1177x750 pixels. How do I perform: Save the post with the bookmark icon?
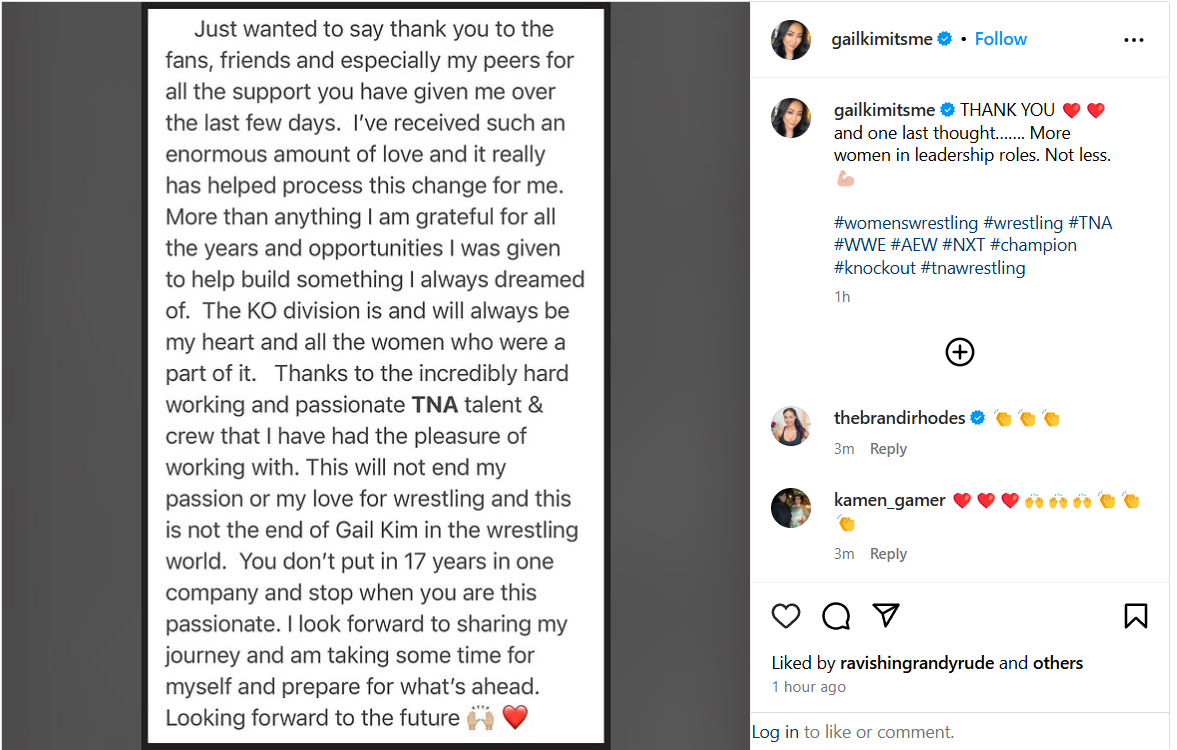point(1135,616)
